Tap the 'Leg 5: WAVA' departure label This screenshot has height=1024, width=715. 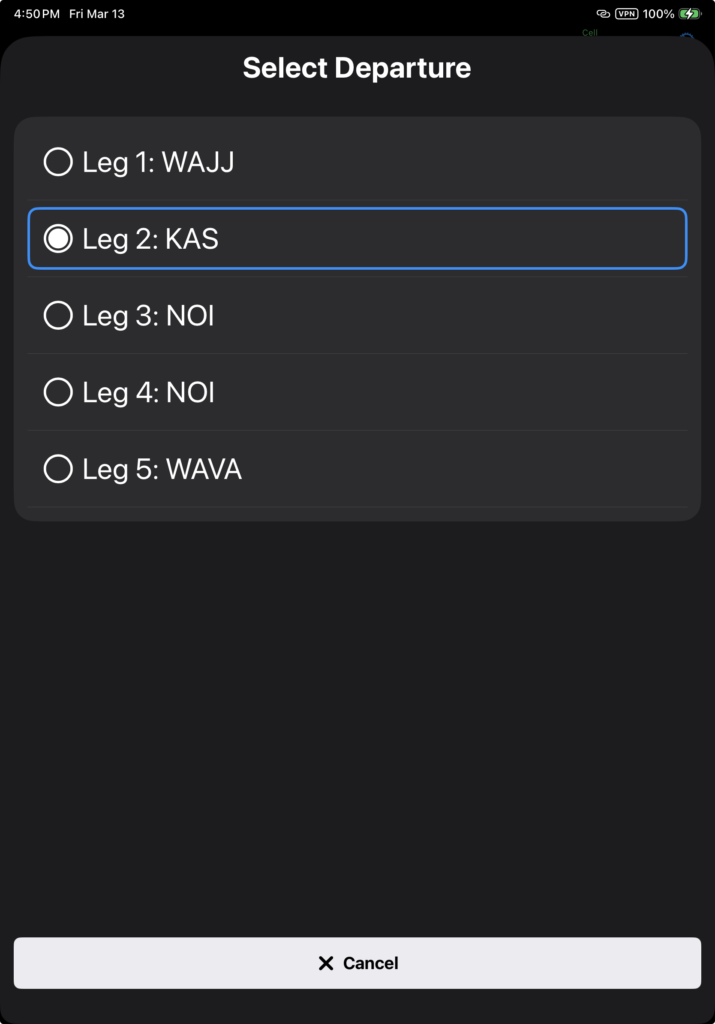click(162, 469)
